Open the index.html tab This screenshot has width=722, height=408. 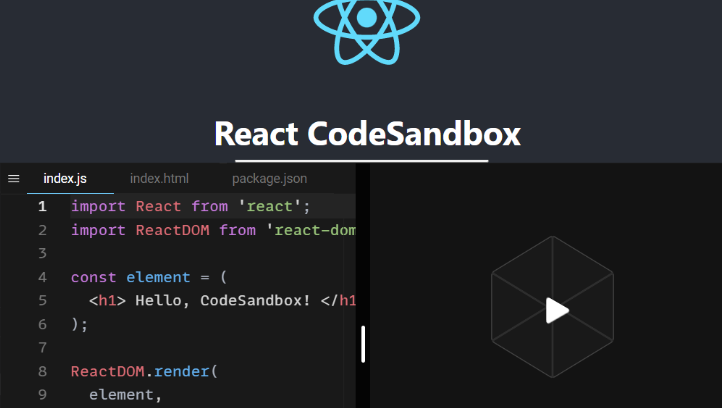(159, 179)
